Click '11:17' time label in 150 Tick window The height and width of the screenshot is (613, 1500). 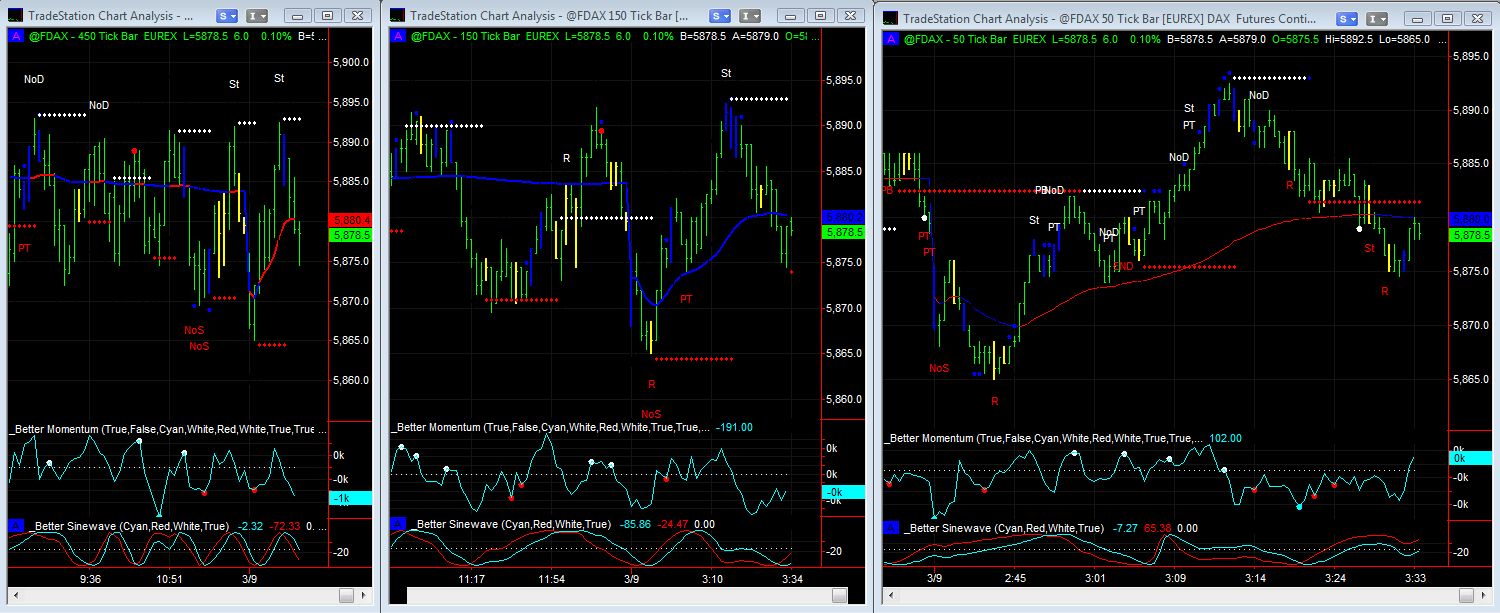(x=470, y=579)
